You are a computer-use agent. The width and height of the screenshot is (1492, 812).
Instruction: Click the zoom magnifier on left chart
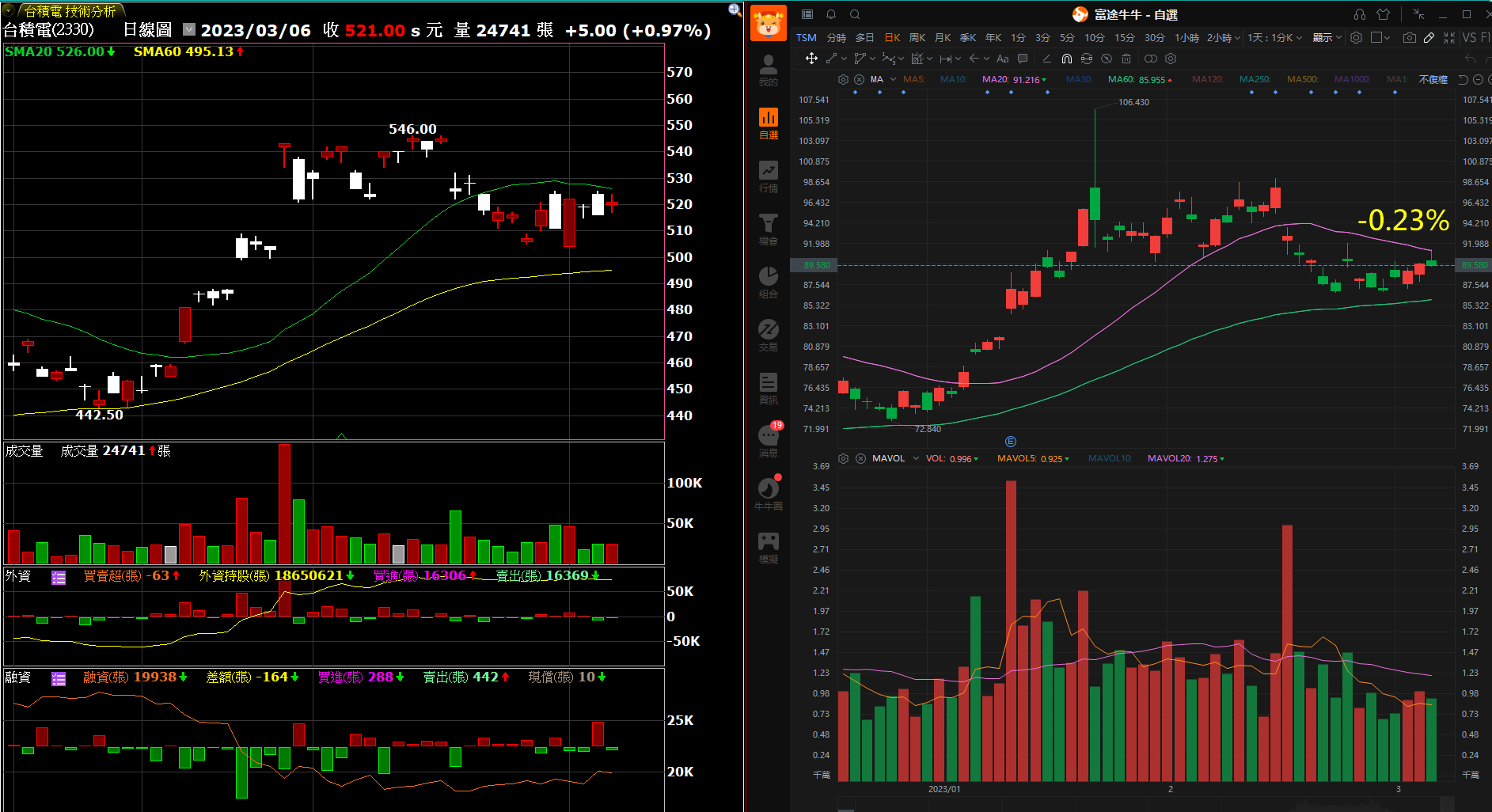point(735,9)
